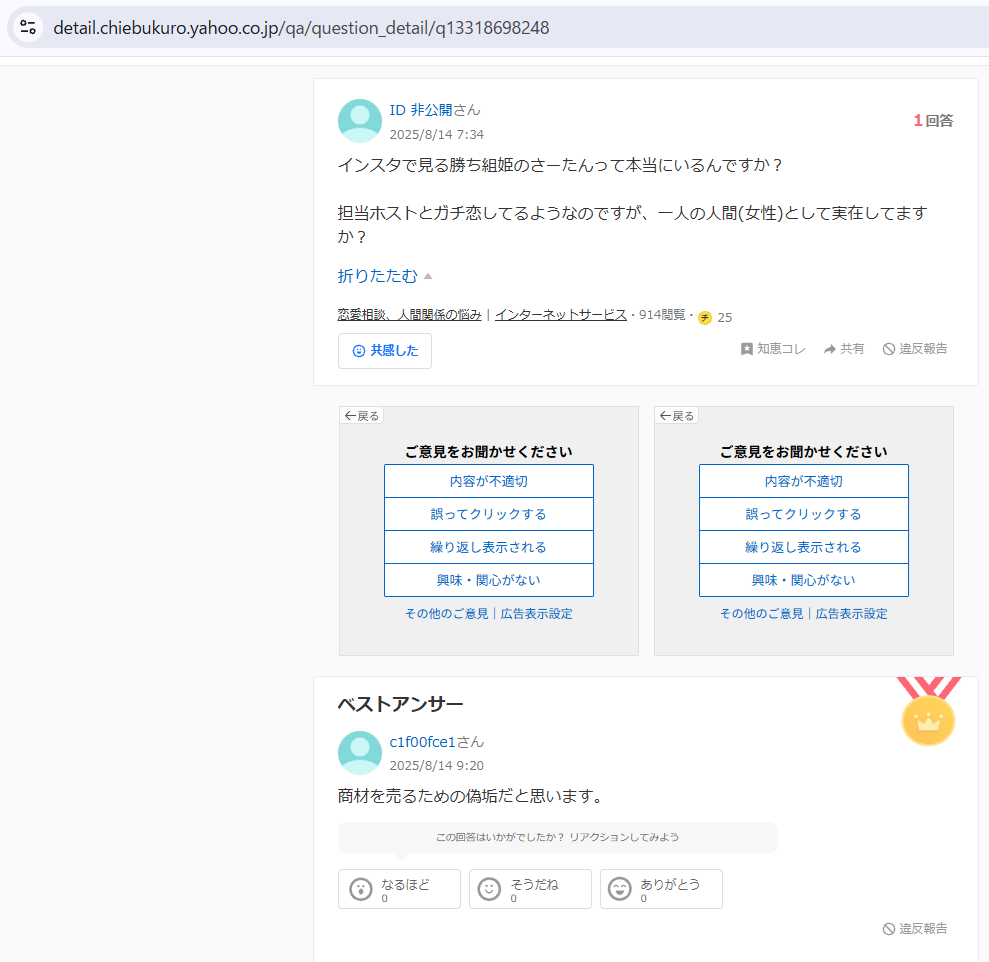The width and height of the screenshot is (989, 962).
Task: Open c1f00fce1 answerer's avatar
Action: click(360, 753)
